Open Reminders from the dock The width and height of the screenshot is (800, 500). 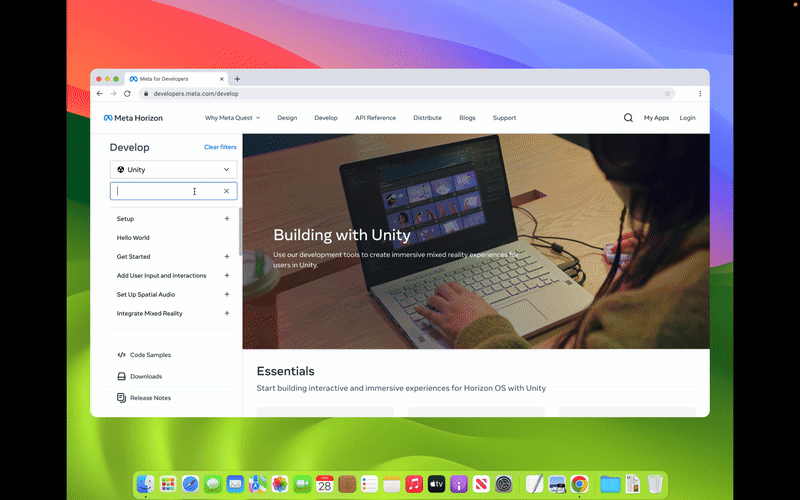[x=369, y=484]
